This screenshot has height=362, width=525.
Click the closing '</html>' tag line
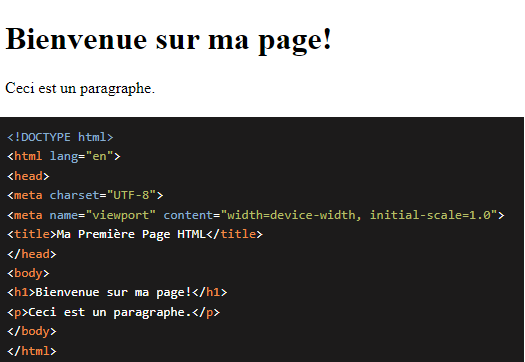(x=32, y=351)
